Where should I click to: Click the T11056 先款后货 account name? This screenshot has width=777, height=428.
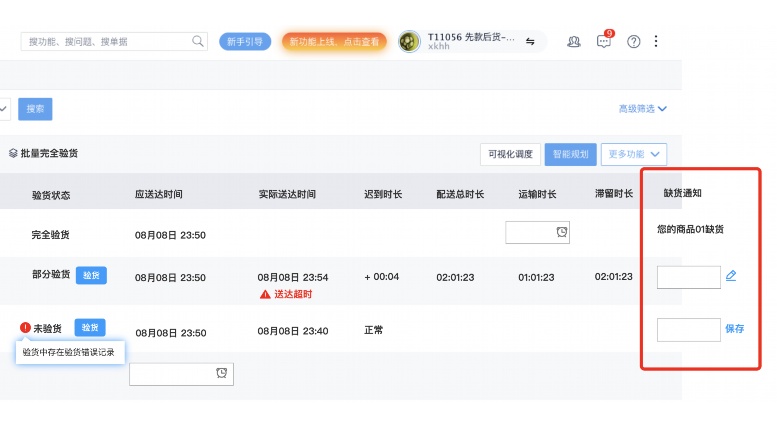pos(471,37)
